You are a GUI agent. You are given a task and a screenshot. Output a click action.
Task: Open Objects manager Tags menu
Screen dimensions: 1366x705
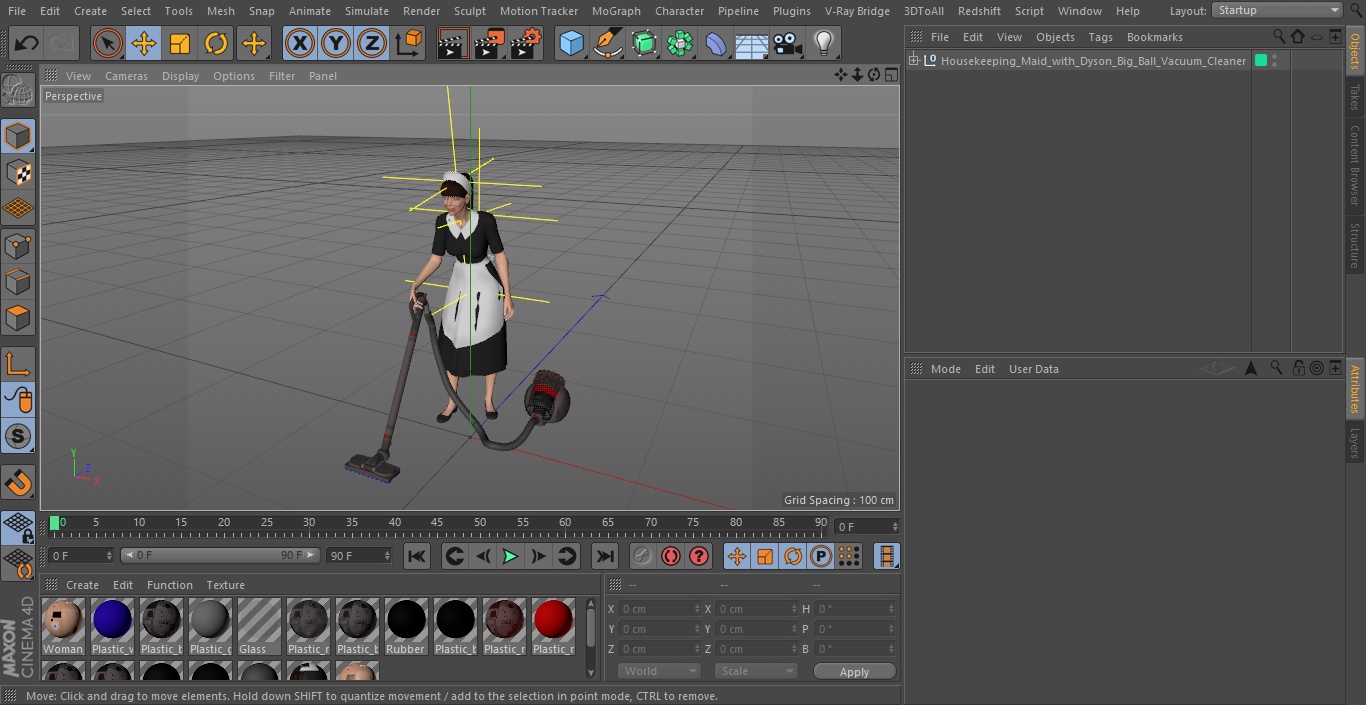click(x=1100, y=37)
